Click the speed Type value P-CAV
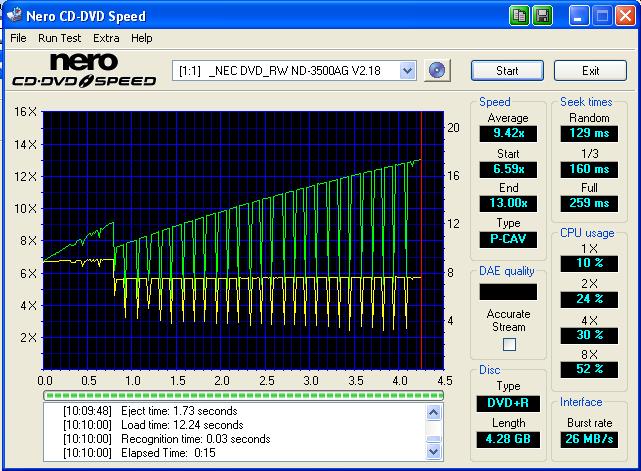The height and width of the screenshot is (471, 641). 508,239
